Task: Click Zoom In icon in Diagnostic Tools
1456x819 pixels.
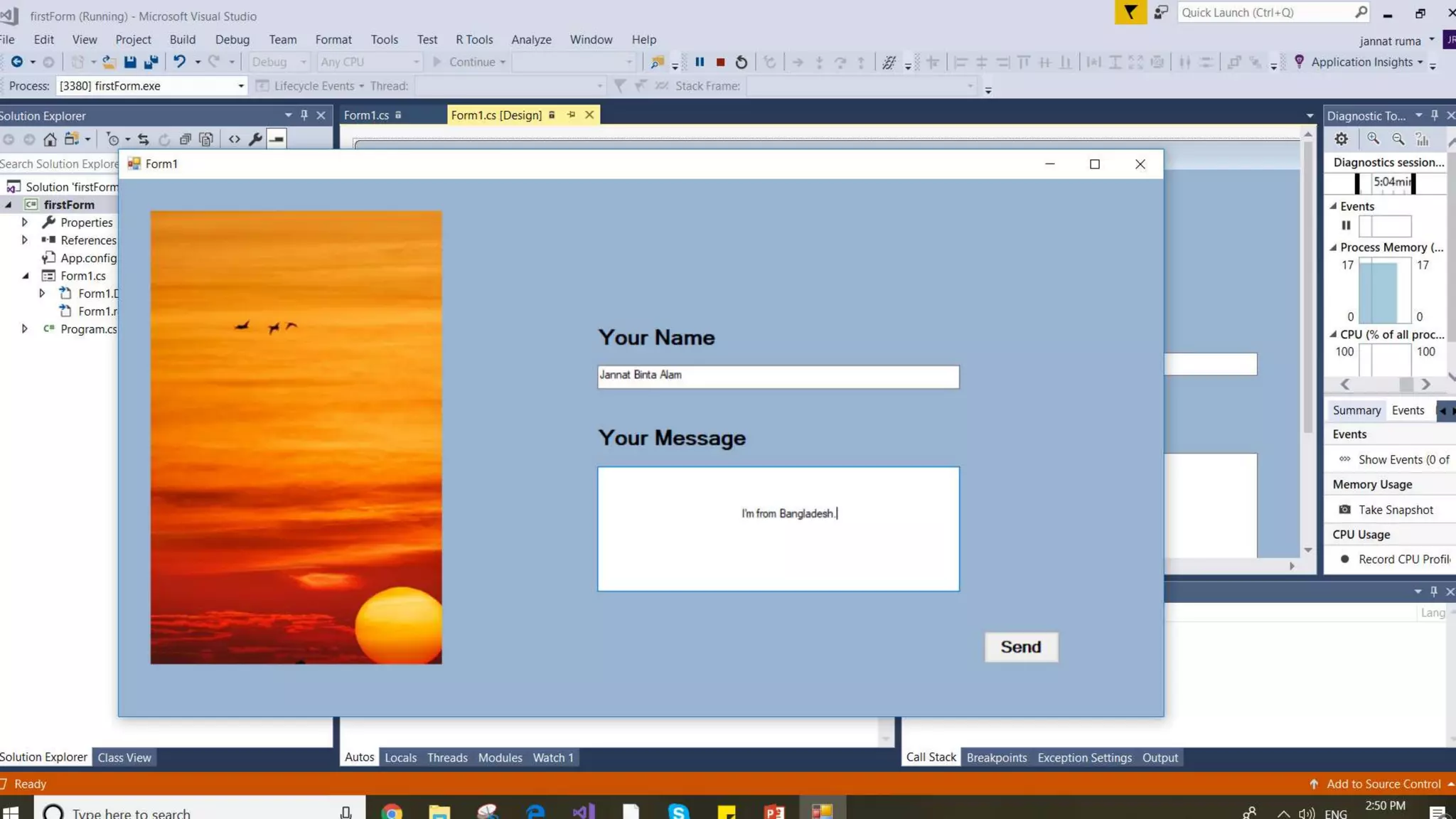Action: pos(1373,139)
